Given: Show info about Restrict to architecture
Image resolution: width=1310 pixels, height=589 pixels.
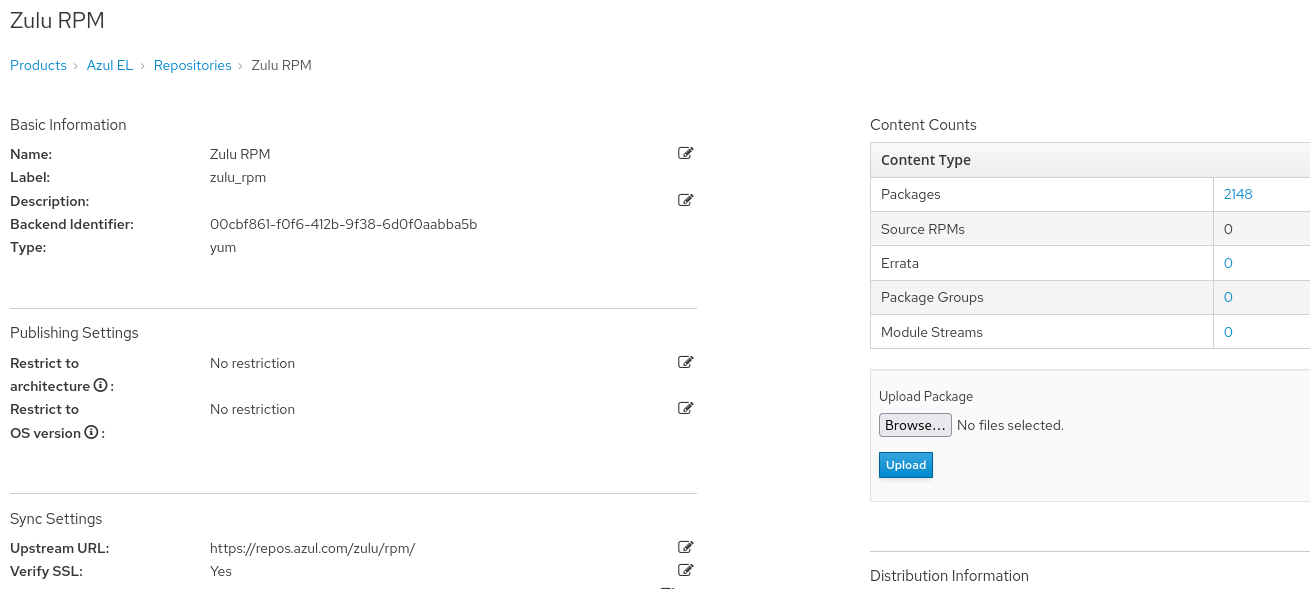Looking at the screenshot, I should [100, 386].
